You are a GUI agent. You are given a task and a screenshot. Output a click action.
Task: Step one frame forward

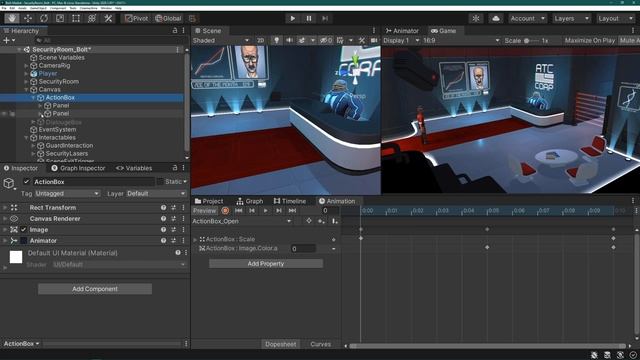(325, 18)
